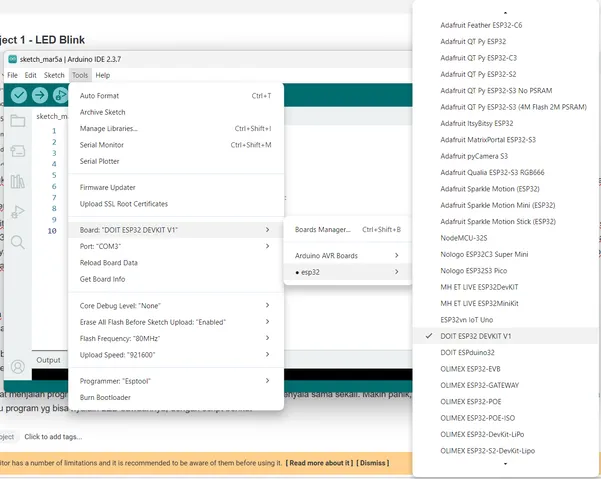Choose Burn Bootloader

coord(176,398)
